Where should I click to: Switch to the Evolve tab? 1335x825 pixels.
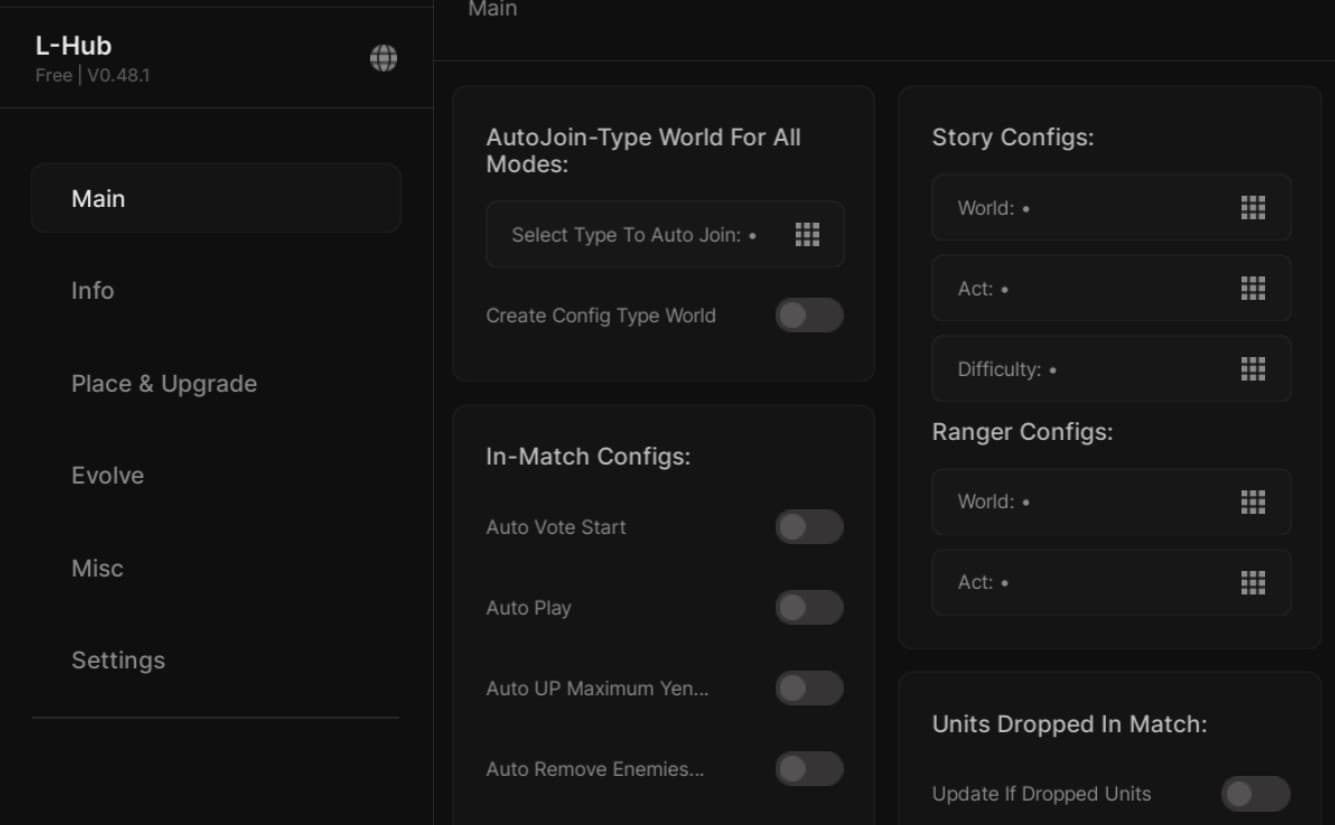coord(108,476)
